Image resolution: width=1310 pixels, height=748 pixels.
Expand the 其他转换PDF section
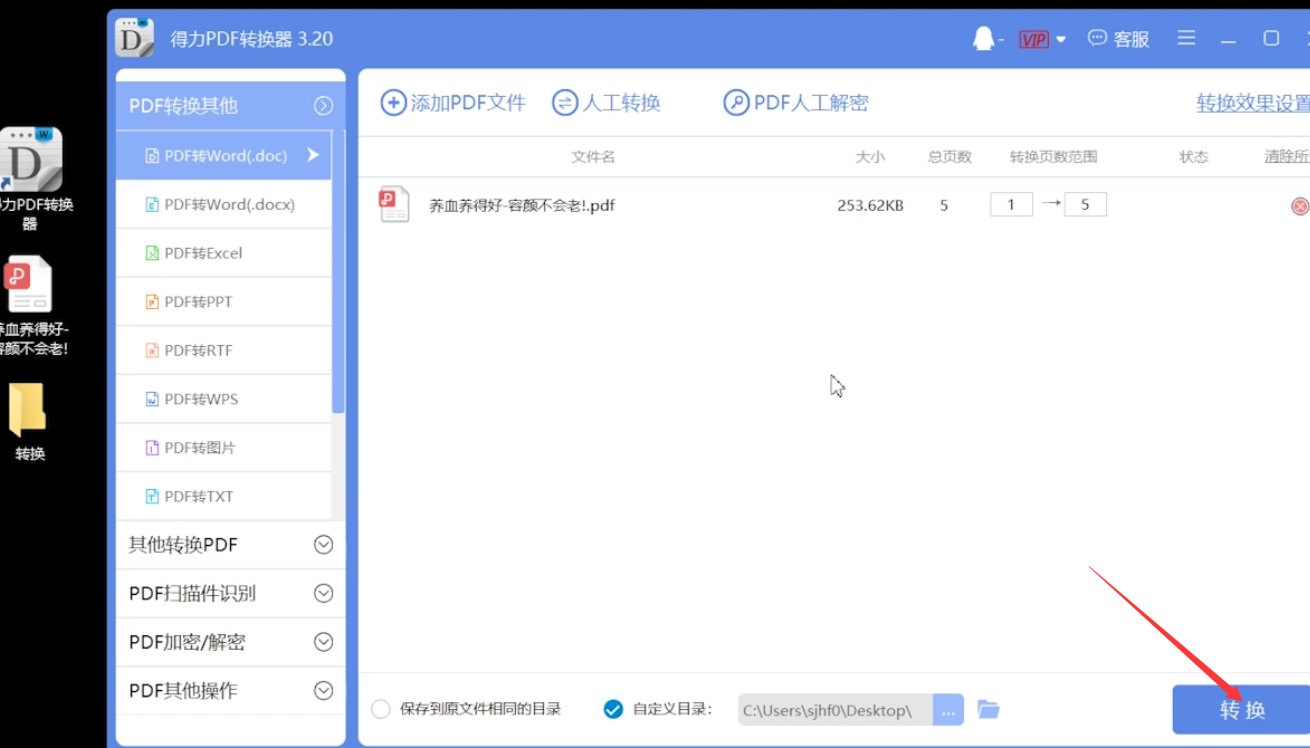tap(230, 545)
